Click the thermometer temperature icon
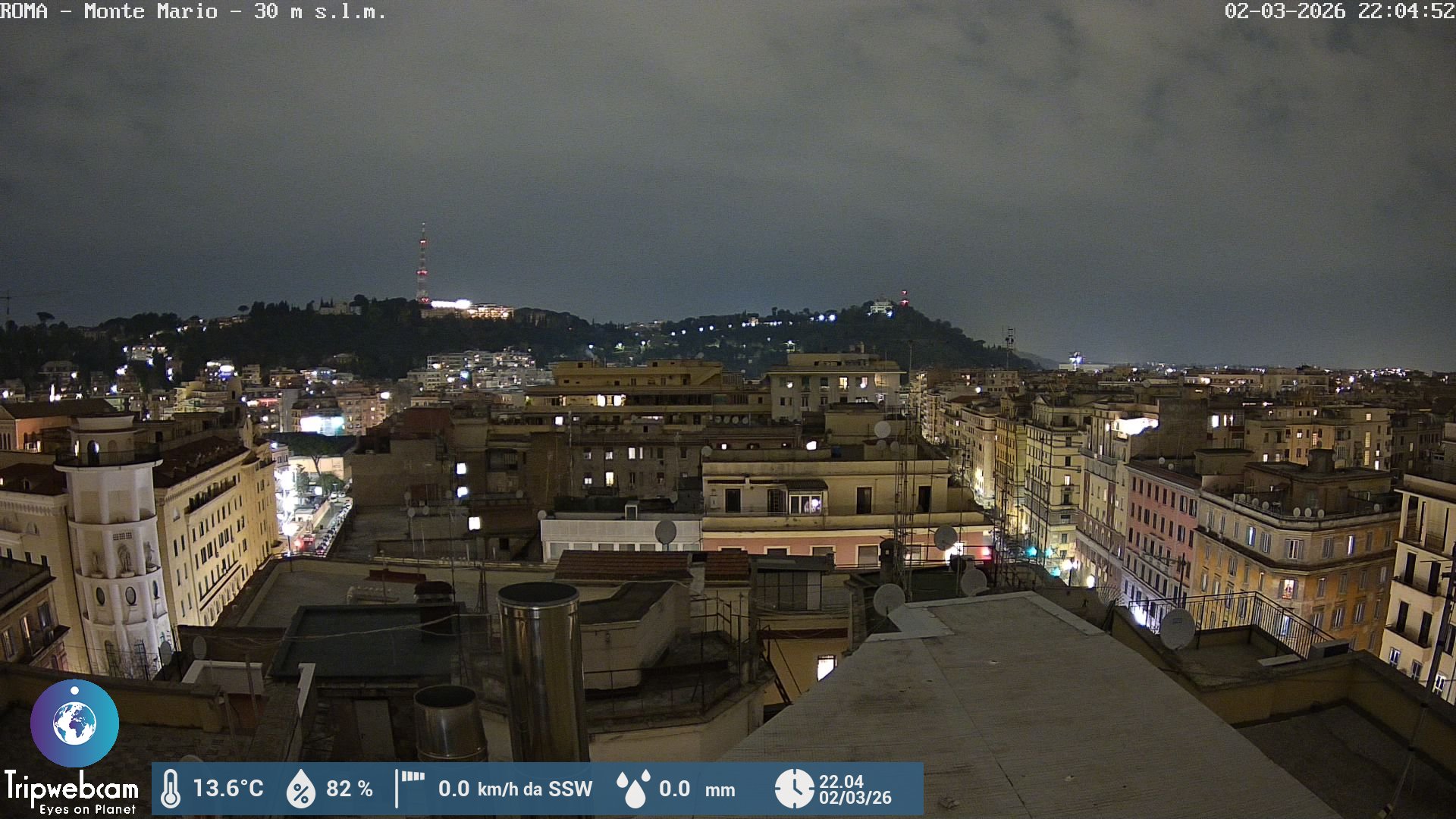The image size is (1456, 819). click(x=171, y=789)
